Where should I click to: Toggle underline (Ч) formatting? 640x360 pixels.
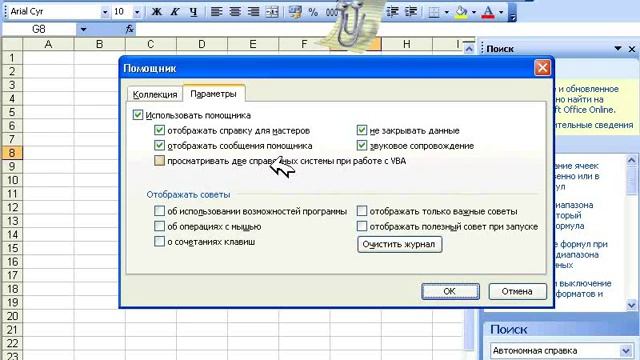(193, 12)
